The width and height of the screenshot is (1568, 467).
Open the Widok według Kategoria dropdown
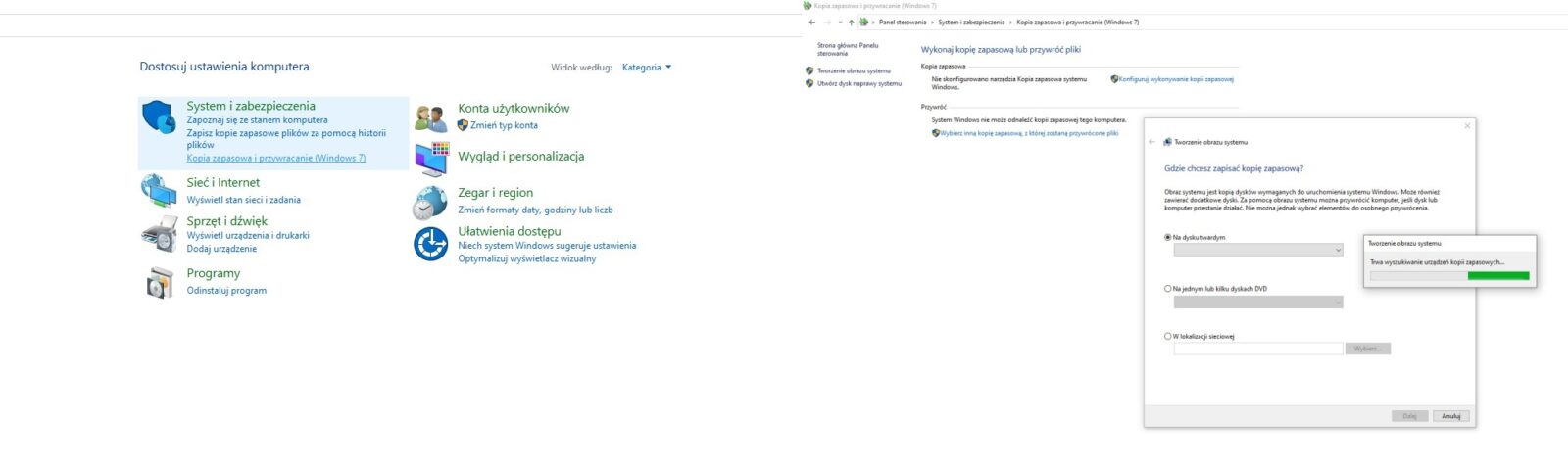[x=647, y=68]
